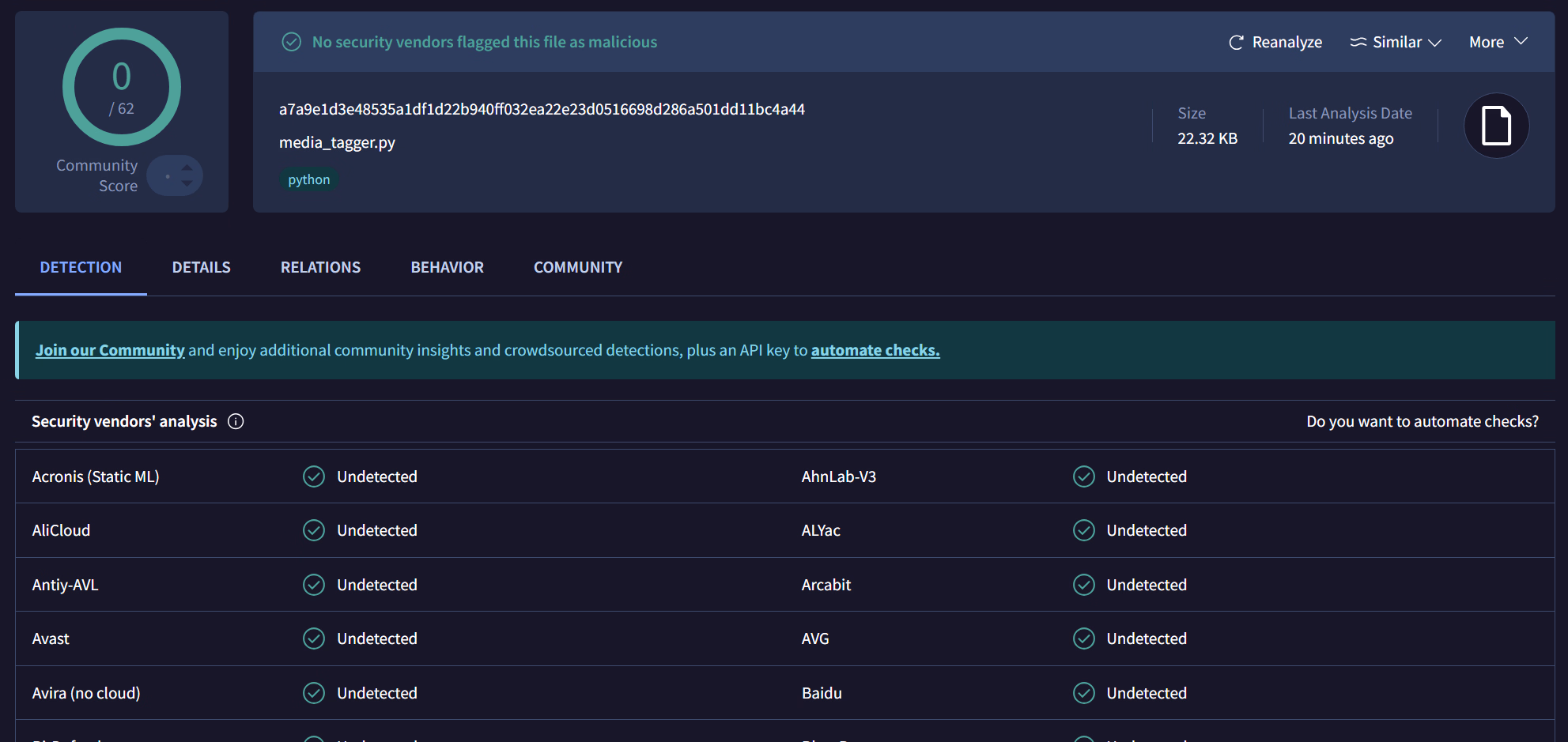The width and height of the screenshot is (1568, 742).
Task: Switch to the Details tab
Action: click(x=202, y=268)
